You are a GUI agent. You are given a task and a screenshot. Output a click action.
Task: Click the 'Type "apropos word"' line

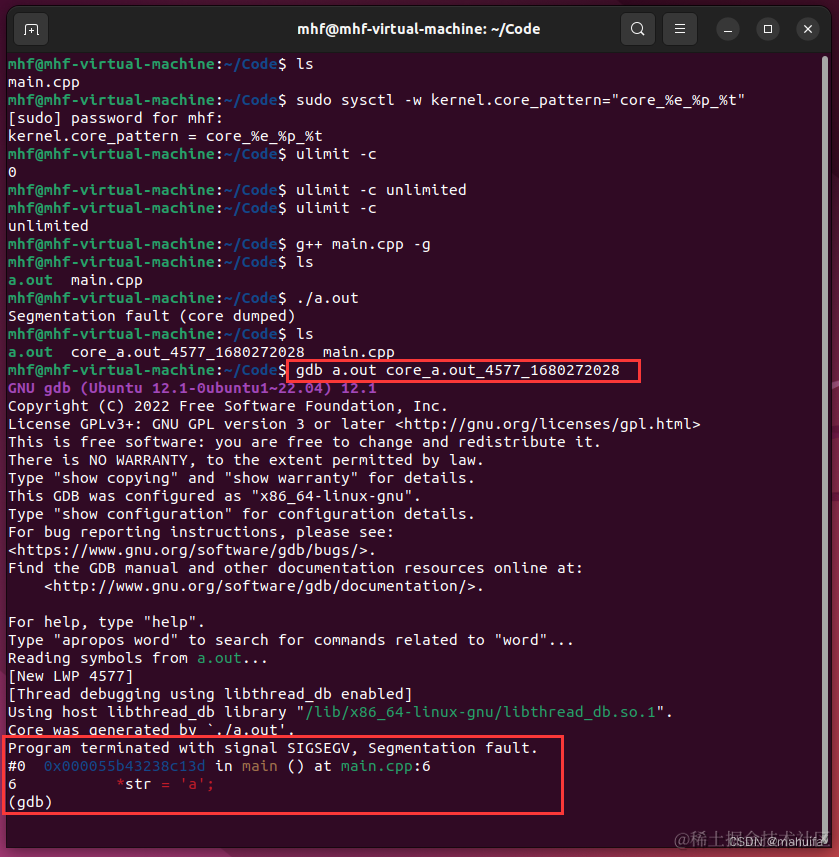[x=291, y=640]
